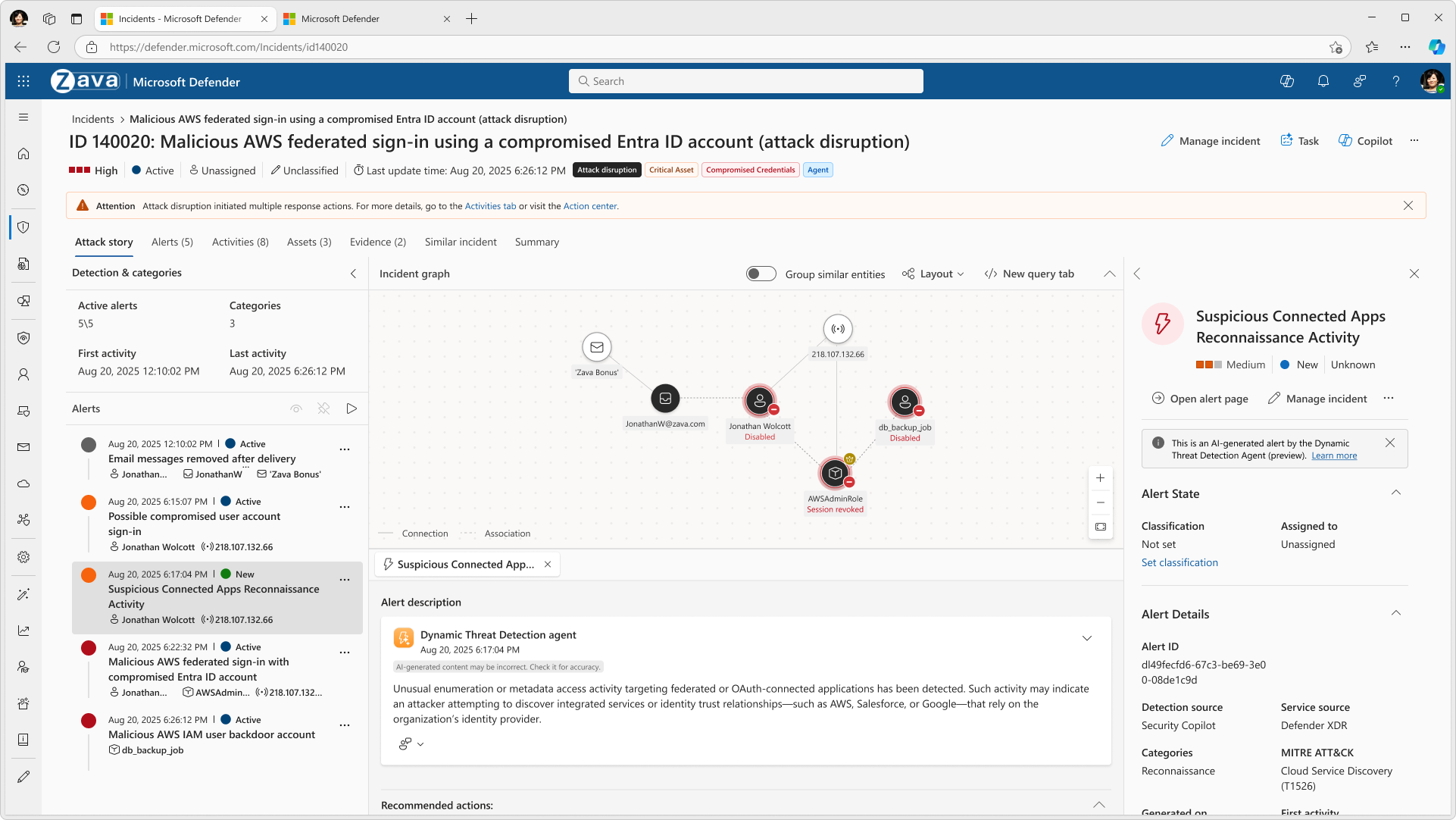Unpin the Alerts list pane
This screenshot has height=820, width=1456.
(x=323, y=408)
